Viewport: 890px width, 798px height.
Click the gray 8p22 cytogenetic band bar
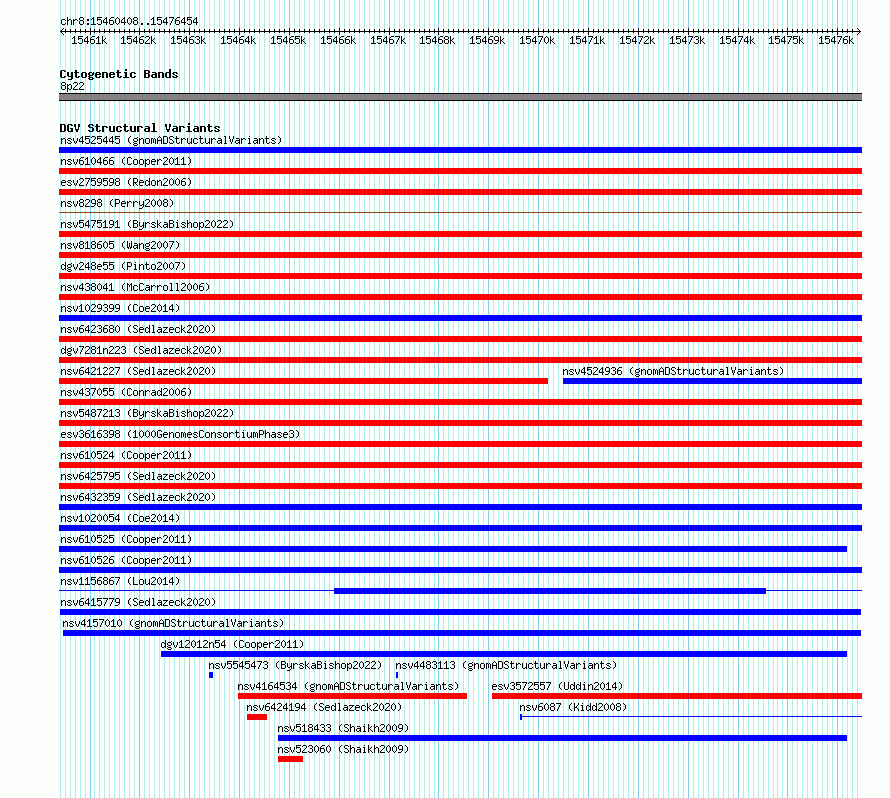pyautogui.click(x=460, y=97)
